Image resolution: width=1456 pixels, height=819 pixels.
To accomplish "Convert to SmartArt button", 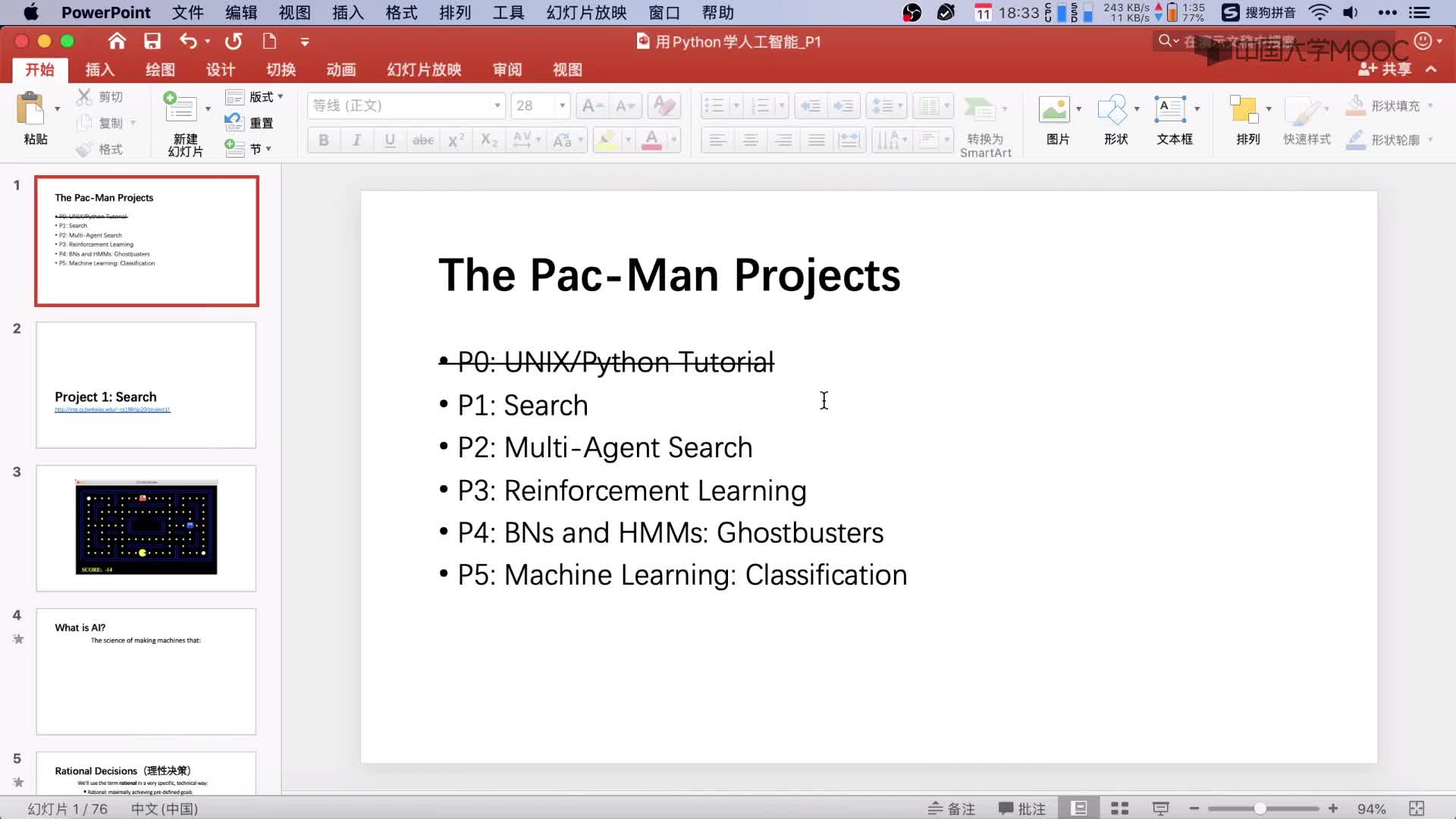I will coord(985,127).
